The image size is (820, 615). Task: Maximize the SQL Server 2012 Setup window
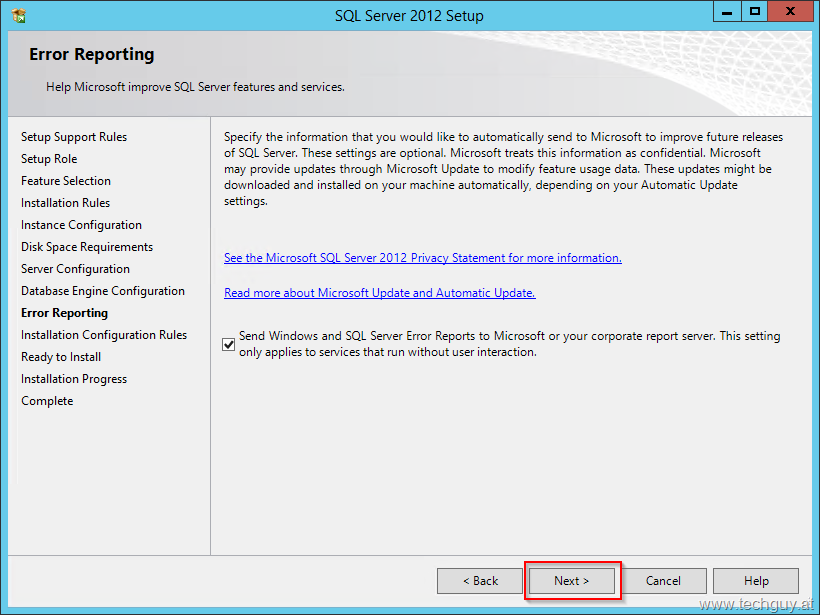point(755,12)
